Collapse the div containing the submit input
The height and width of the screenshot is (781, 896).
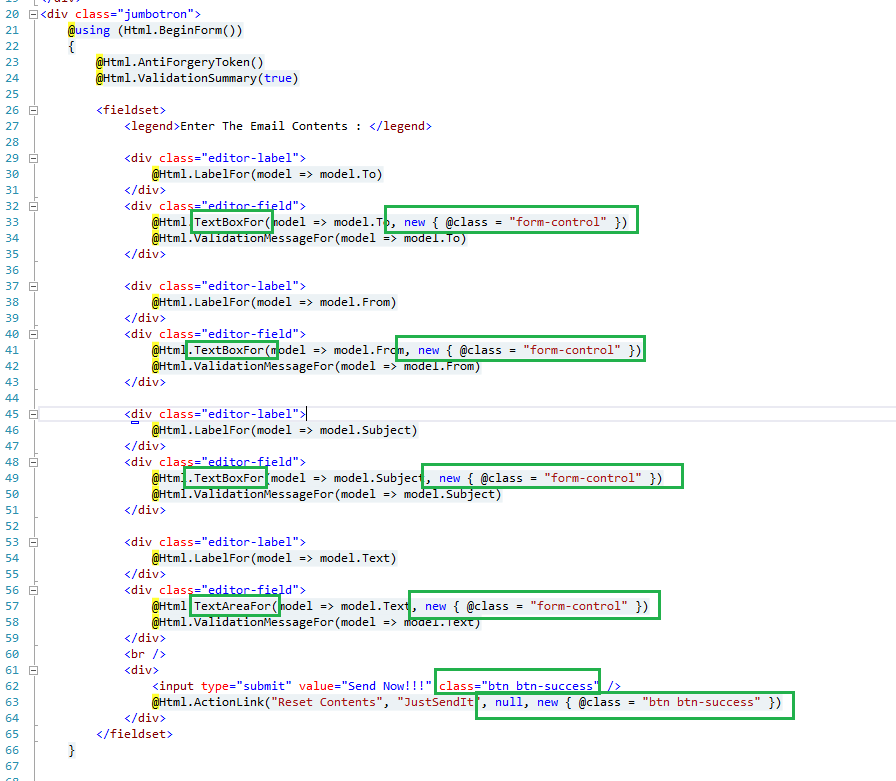point(33,670)
